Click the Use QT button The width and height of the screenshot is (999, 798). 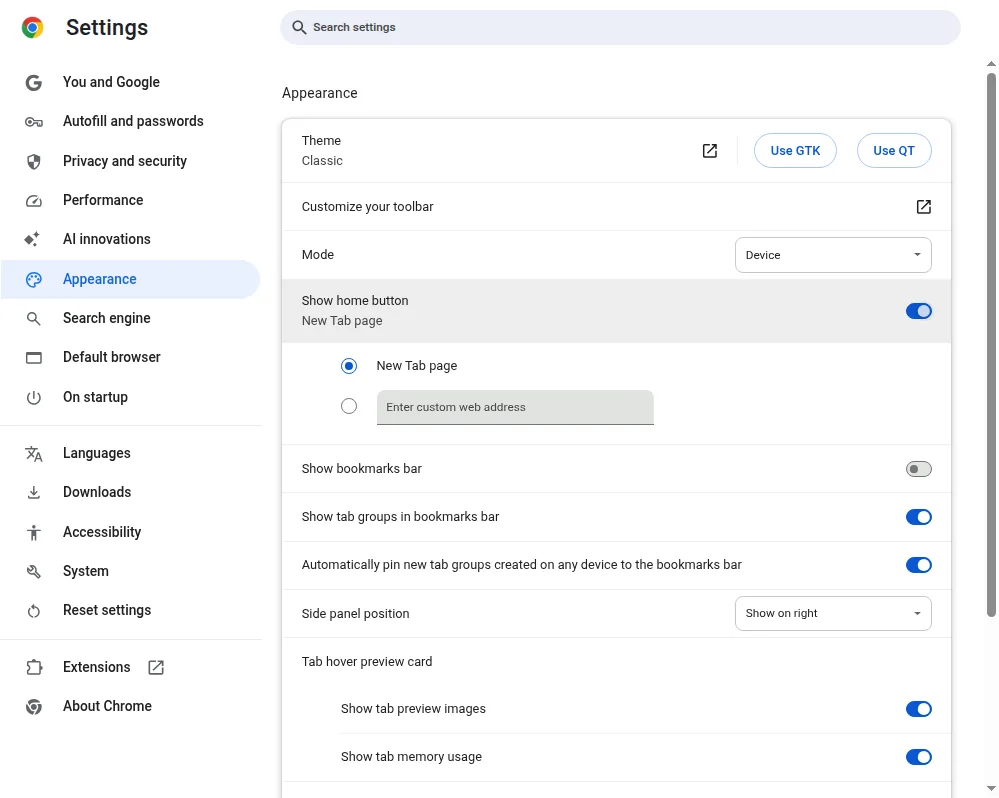pyautogui.click(x=894, y=151)
